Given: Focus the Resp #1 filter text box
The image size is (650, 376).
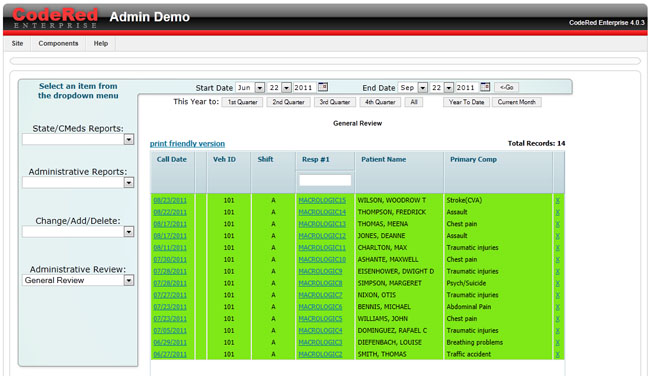Looking at the screenshot, I should (325, 180).
